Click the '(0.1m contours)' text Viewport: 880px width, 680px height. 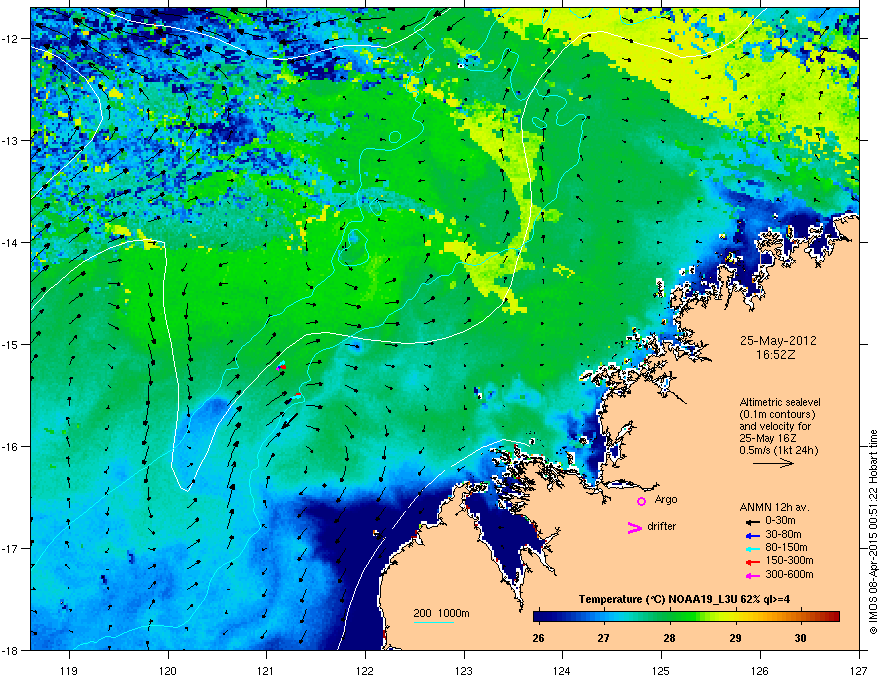point(777,414)
